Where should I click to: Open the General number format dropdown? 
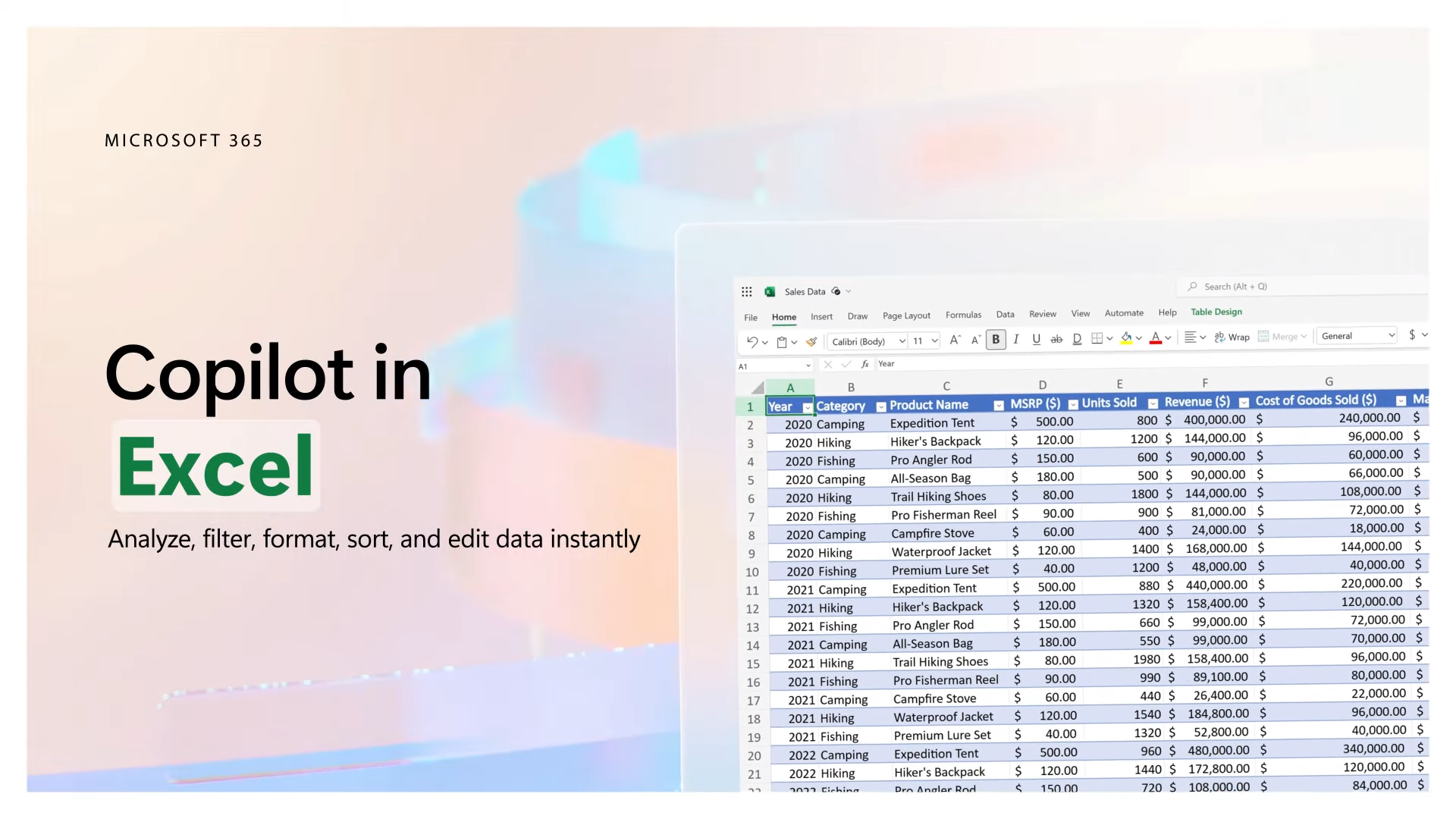point(1390,335)
